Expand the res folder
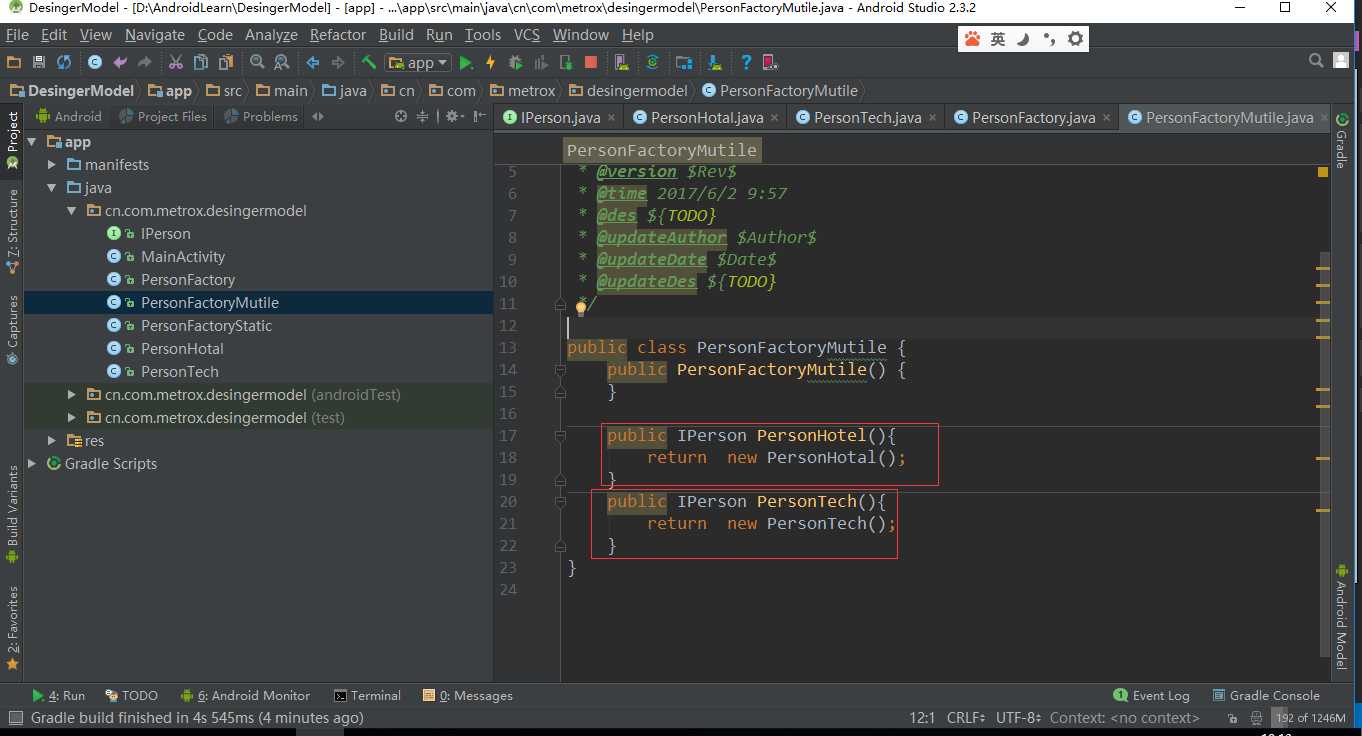The height and width of the screenshot is (736, 1362). pos(52,441)
